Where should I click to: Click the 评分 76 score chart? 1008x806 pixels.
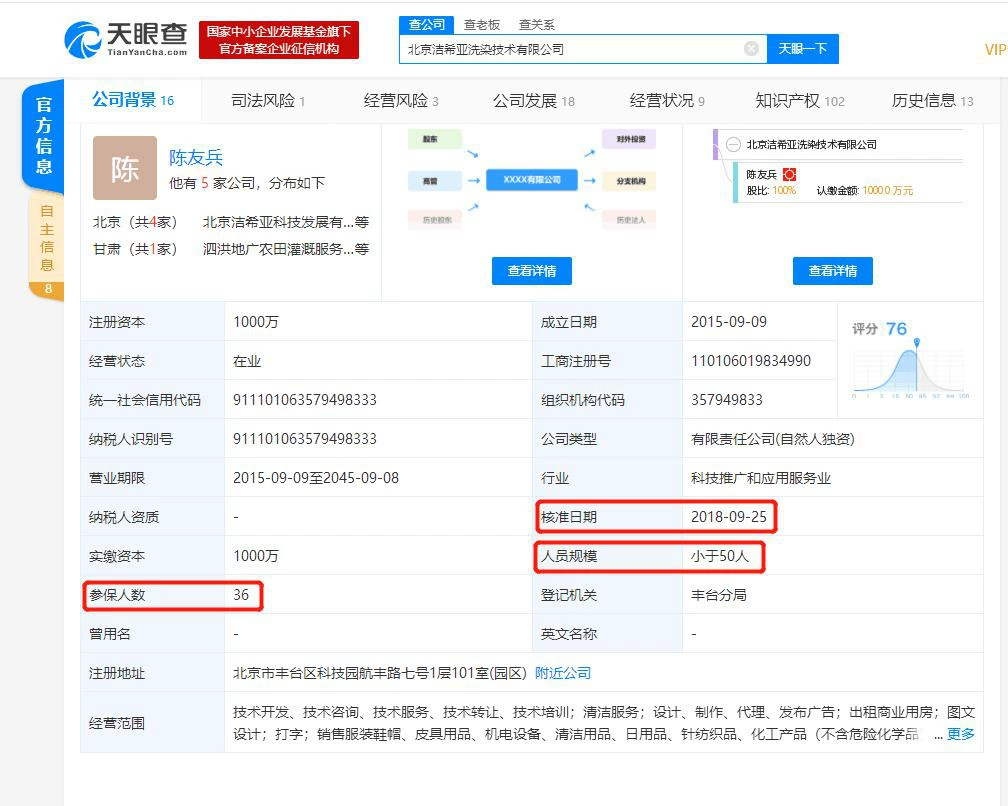tap(910, 360)
